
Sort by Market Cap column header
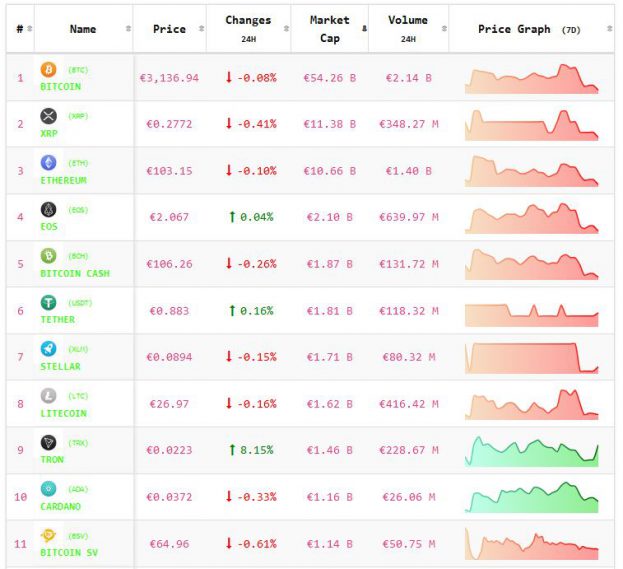coord(329,28)
